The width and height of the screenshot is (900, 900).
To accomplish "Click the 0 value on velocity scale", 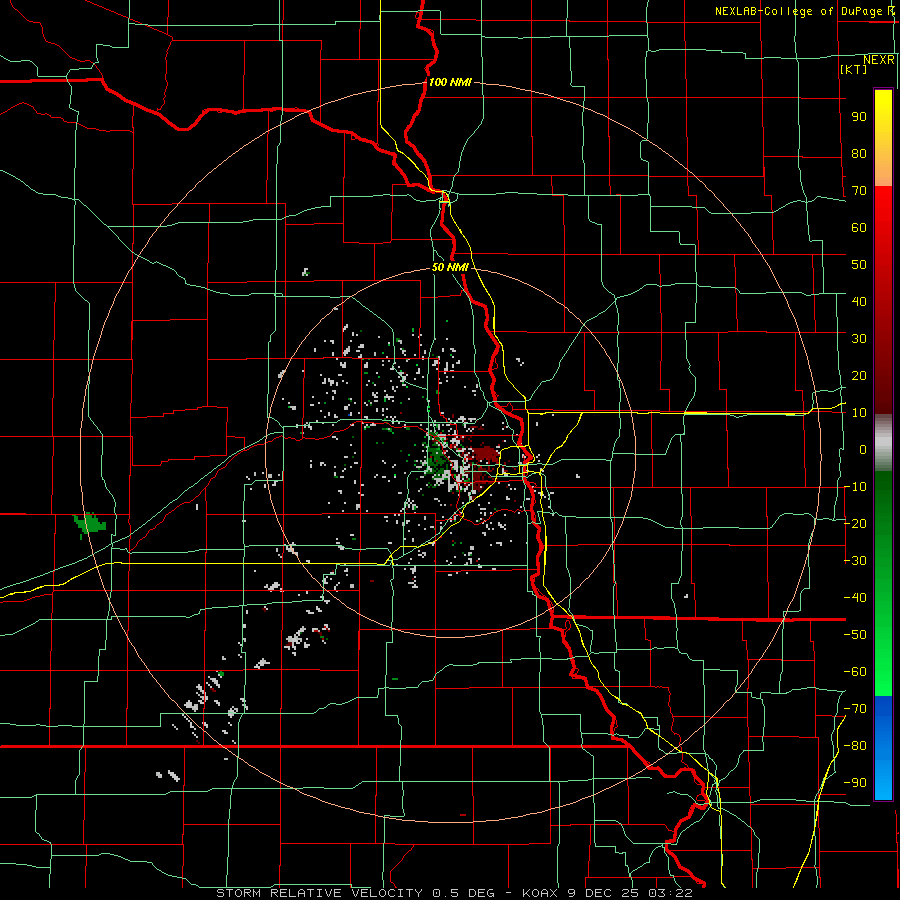I will (863, 449).
